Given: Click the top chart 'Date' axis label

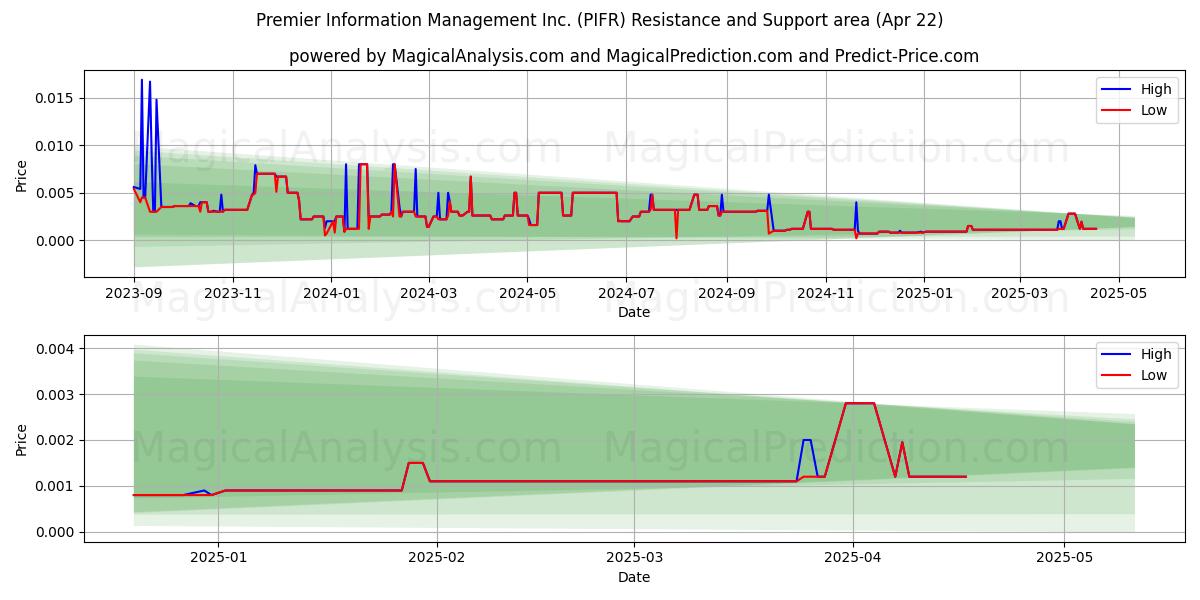Looking at the screenshot, I should (x=634, y=312).
